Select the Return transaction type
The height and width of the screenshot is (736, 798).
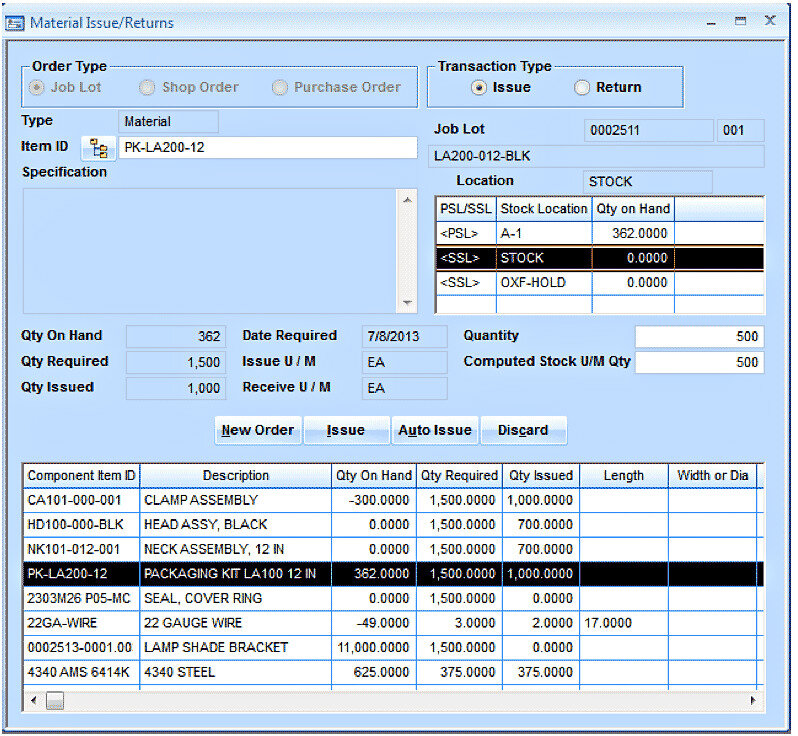point(582,88)
